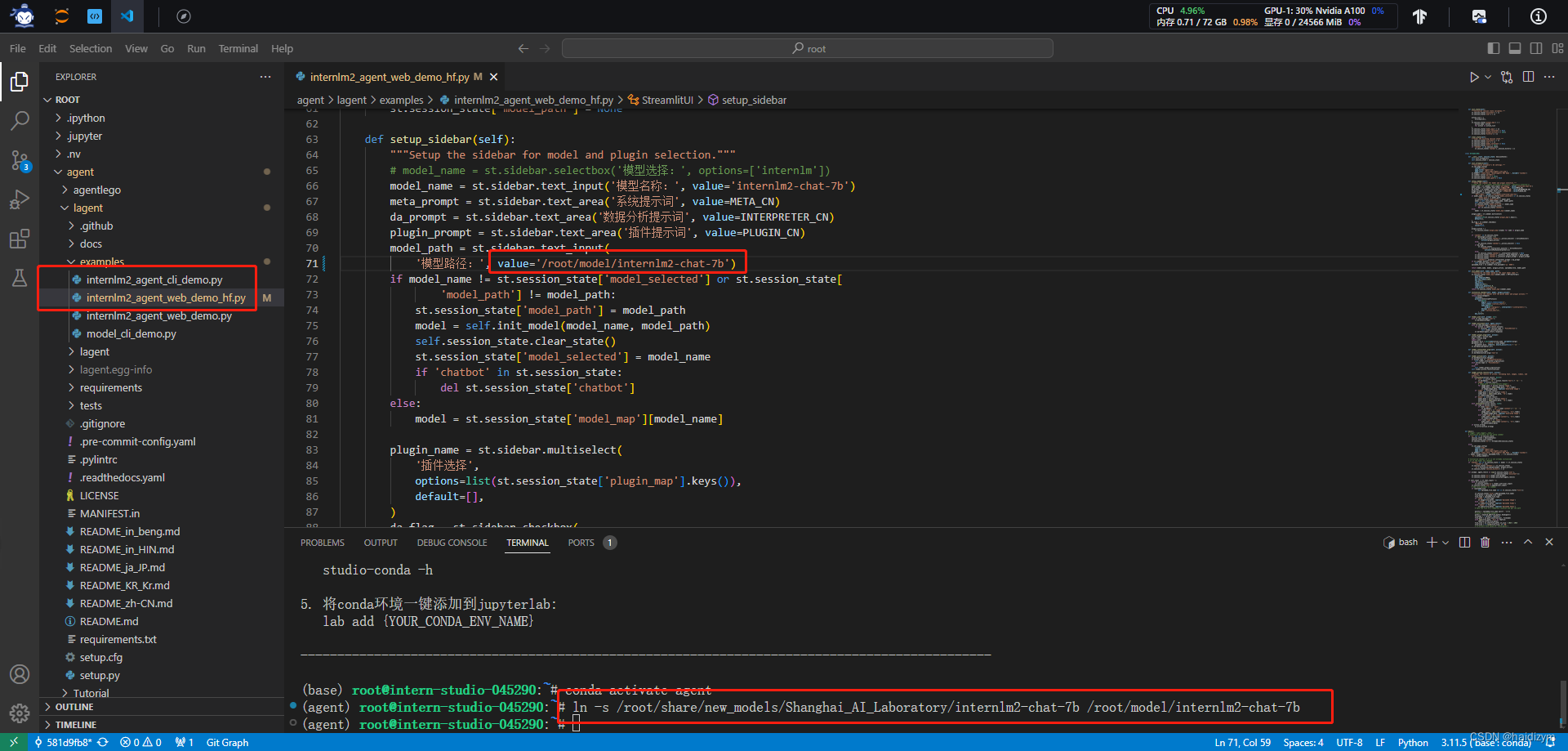
Task: Open the terminal launch profile dropdown
Action: 1445,543
